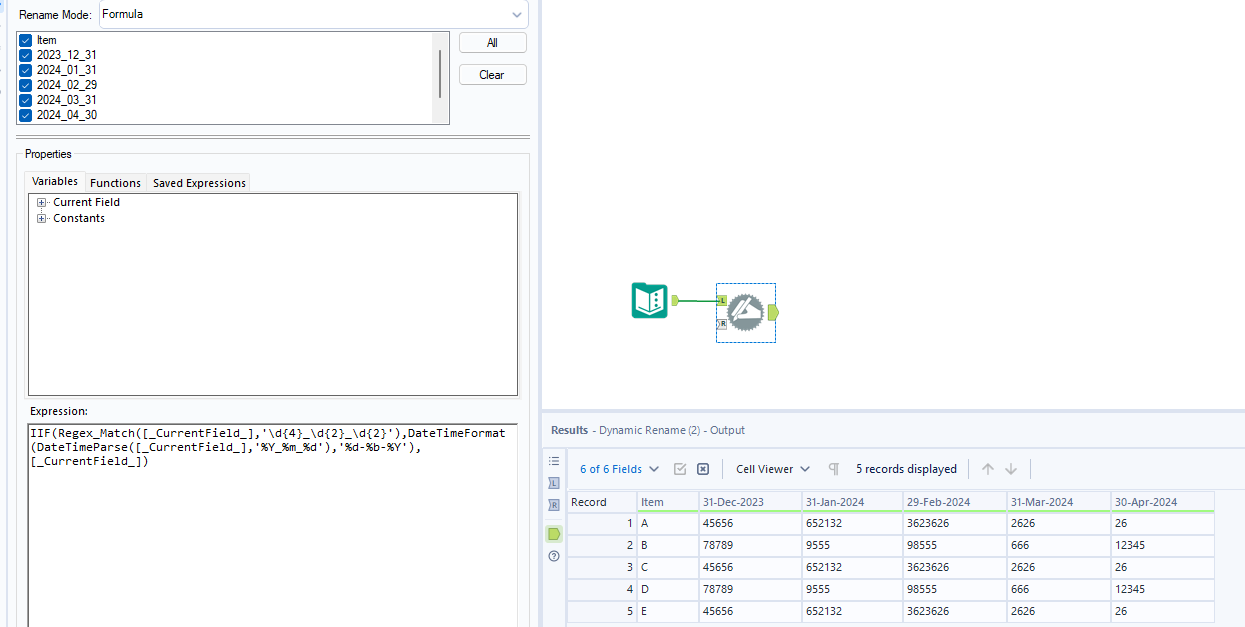Expand the Current Field tree node
The height and width of the screenshot is (627, 1245).
41,202
